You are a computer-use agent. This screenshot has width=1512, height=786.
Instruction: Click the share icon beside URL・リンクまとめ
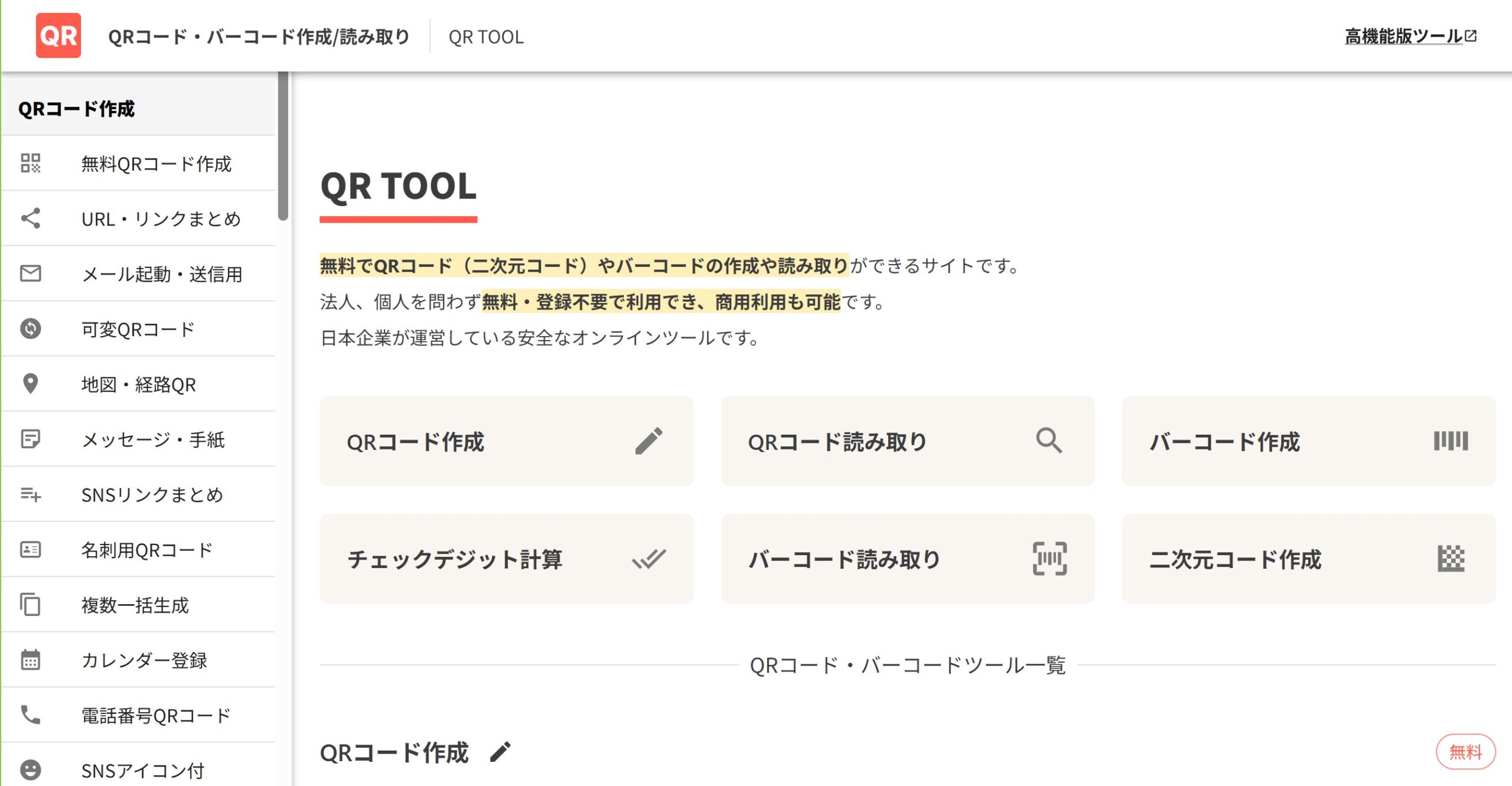tap(30, 218)
